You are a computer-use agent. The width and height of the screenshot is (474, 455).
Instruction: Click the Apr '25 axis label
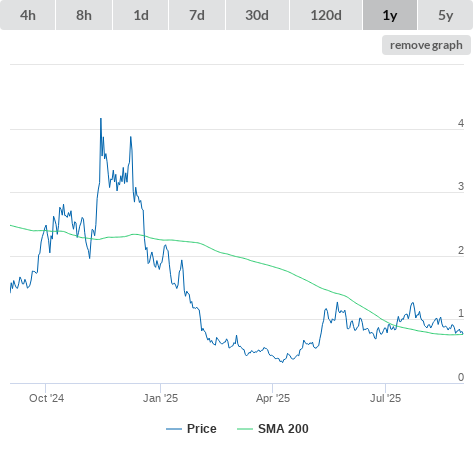point(273,398)
